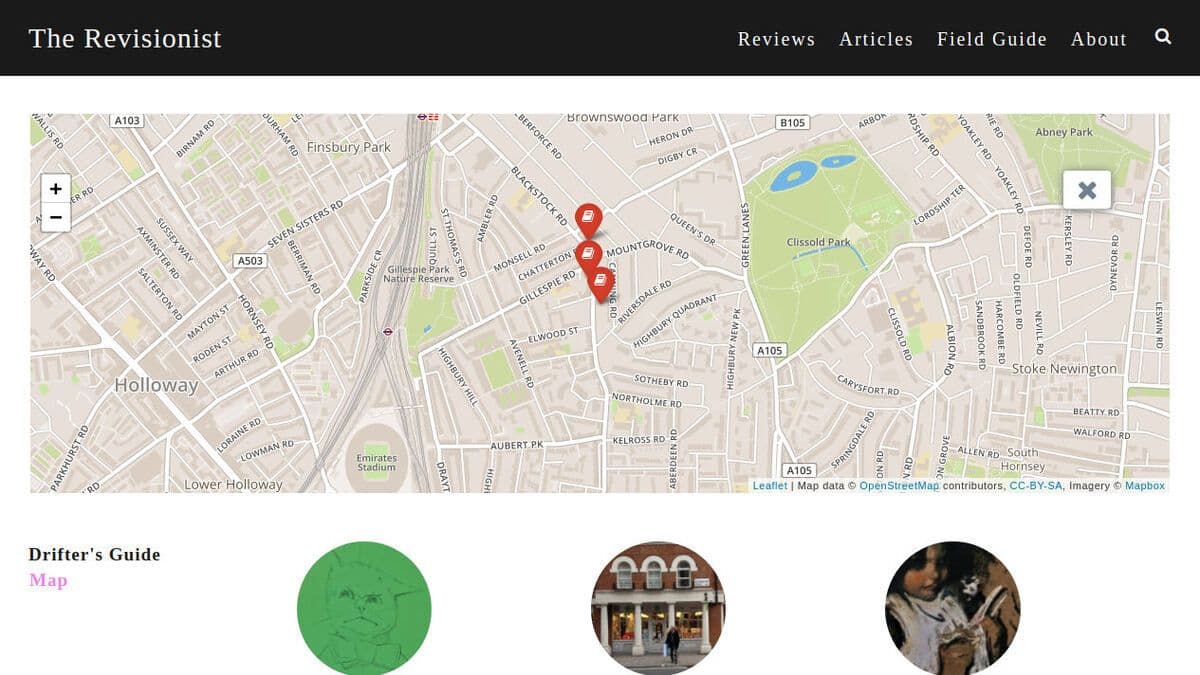
Task: Open the Leaflet attribution link
Action: tap(770, 486)
